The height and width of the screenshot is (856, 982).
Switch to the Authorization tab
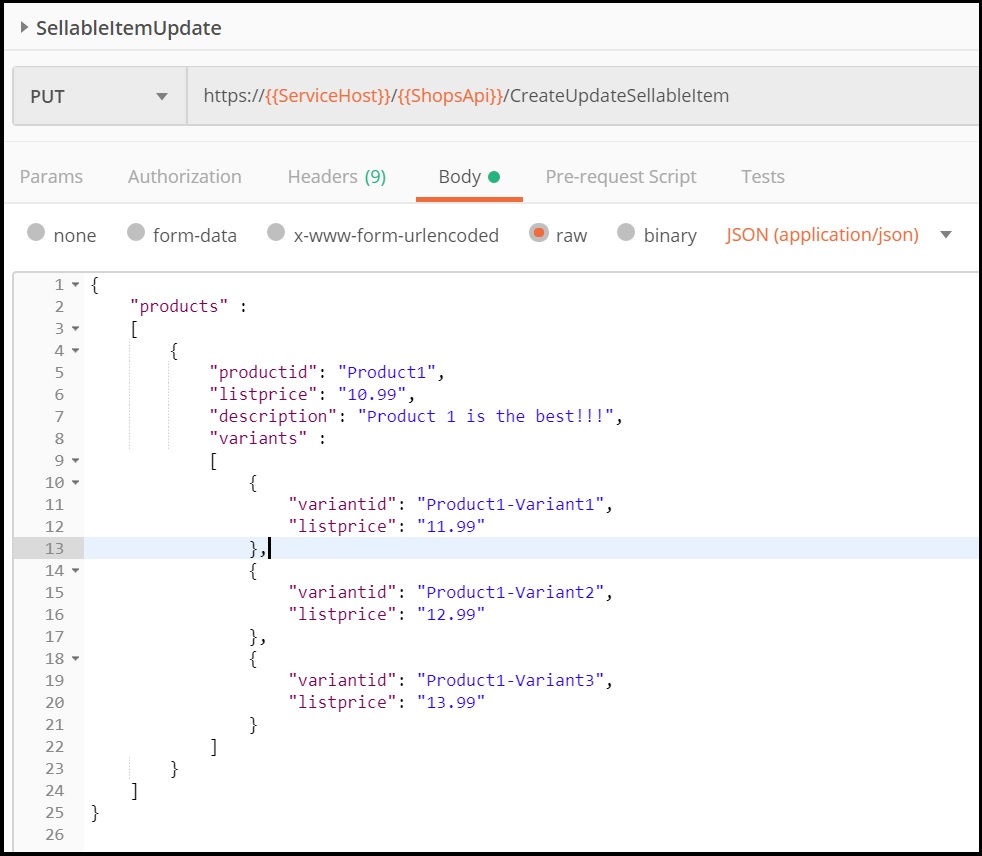pyautogui.click(x=185, y=177)
